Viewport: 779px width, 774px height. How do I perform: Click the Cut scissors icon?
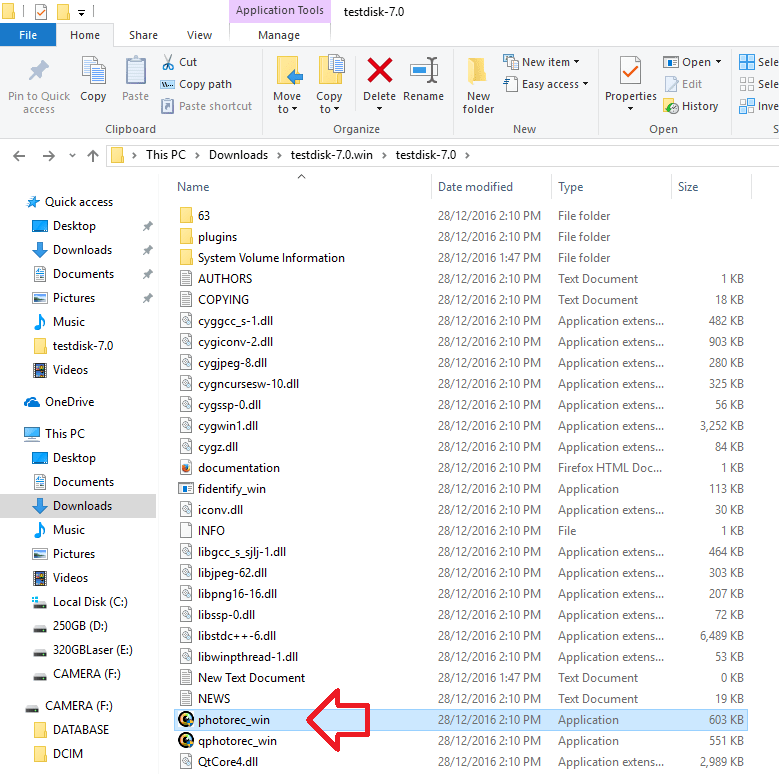pyautogui.click(x=168, y=62)
